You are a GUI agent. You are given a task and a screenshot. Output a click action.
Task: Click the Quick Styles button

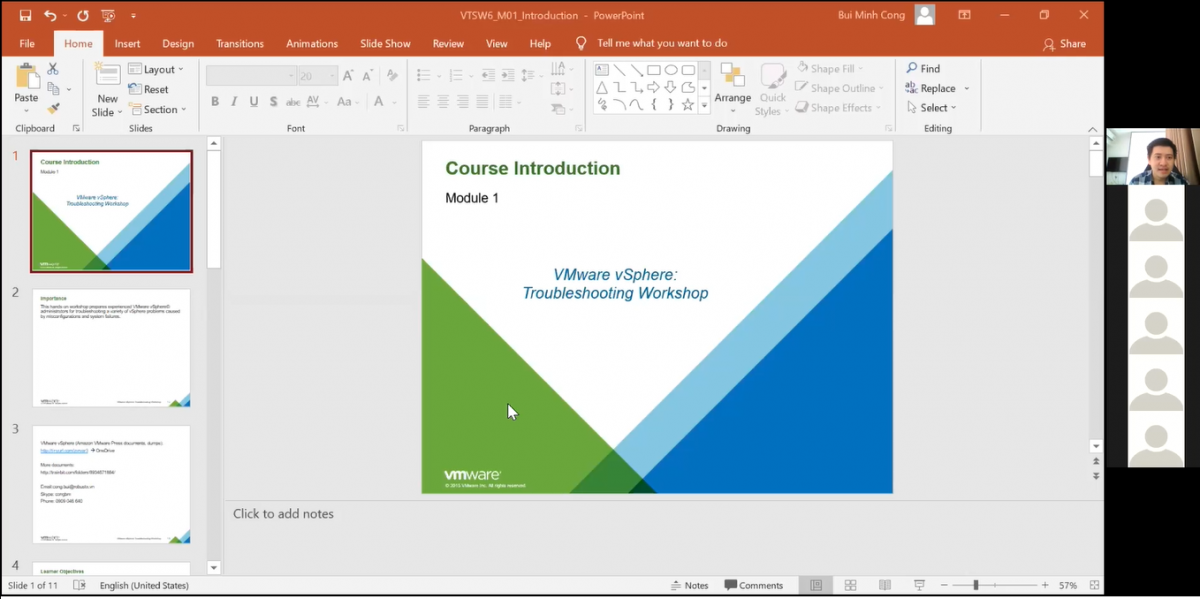click(773, 89)
